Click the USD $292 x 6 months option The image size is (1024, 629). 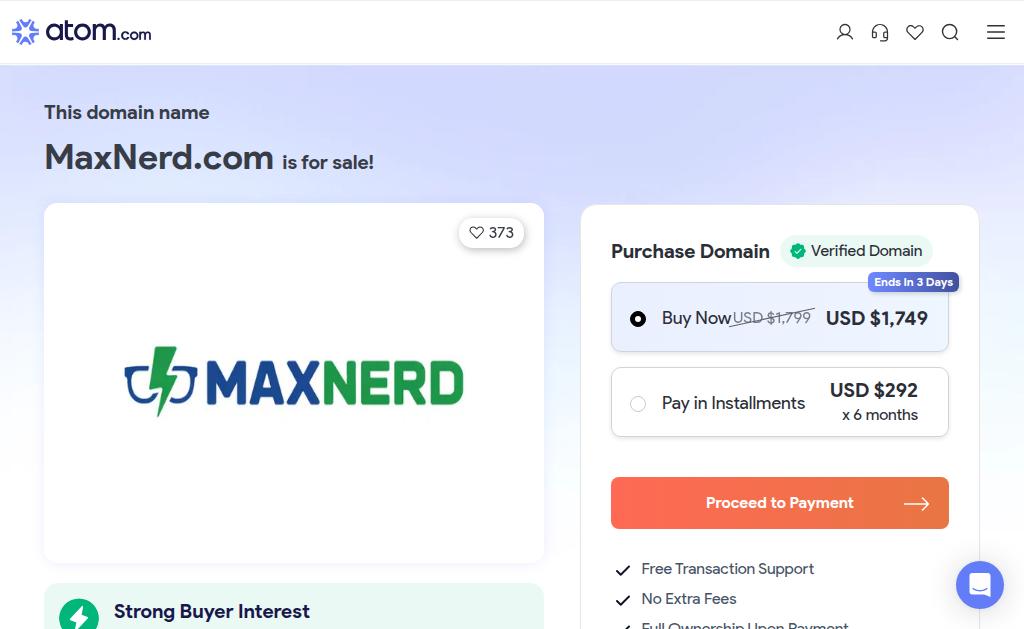tap(874, 402)
